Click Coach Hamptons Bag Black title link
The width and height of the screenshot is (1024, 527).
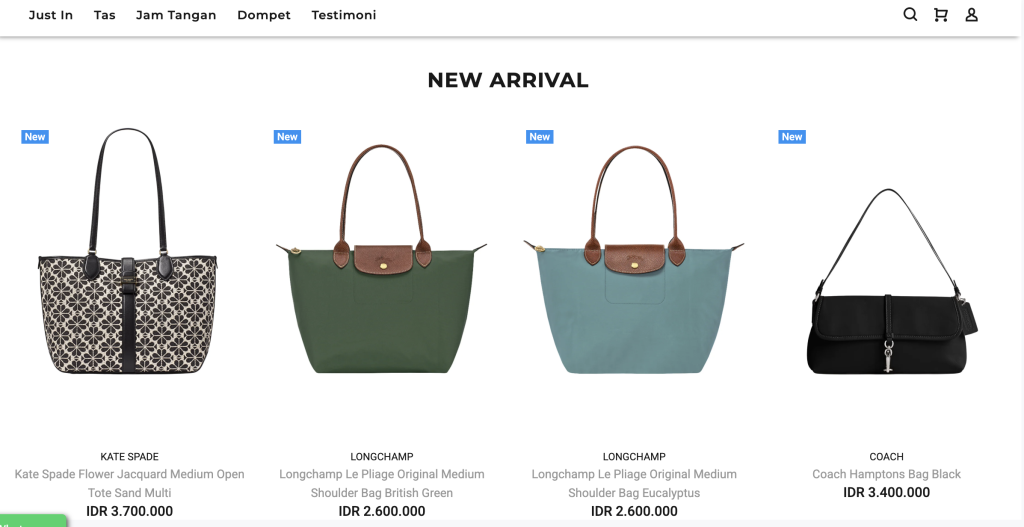886,474
